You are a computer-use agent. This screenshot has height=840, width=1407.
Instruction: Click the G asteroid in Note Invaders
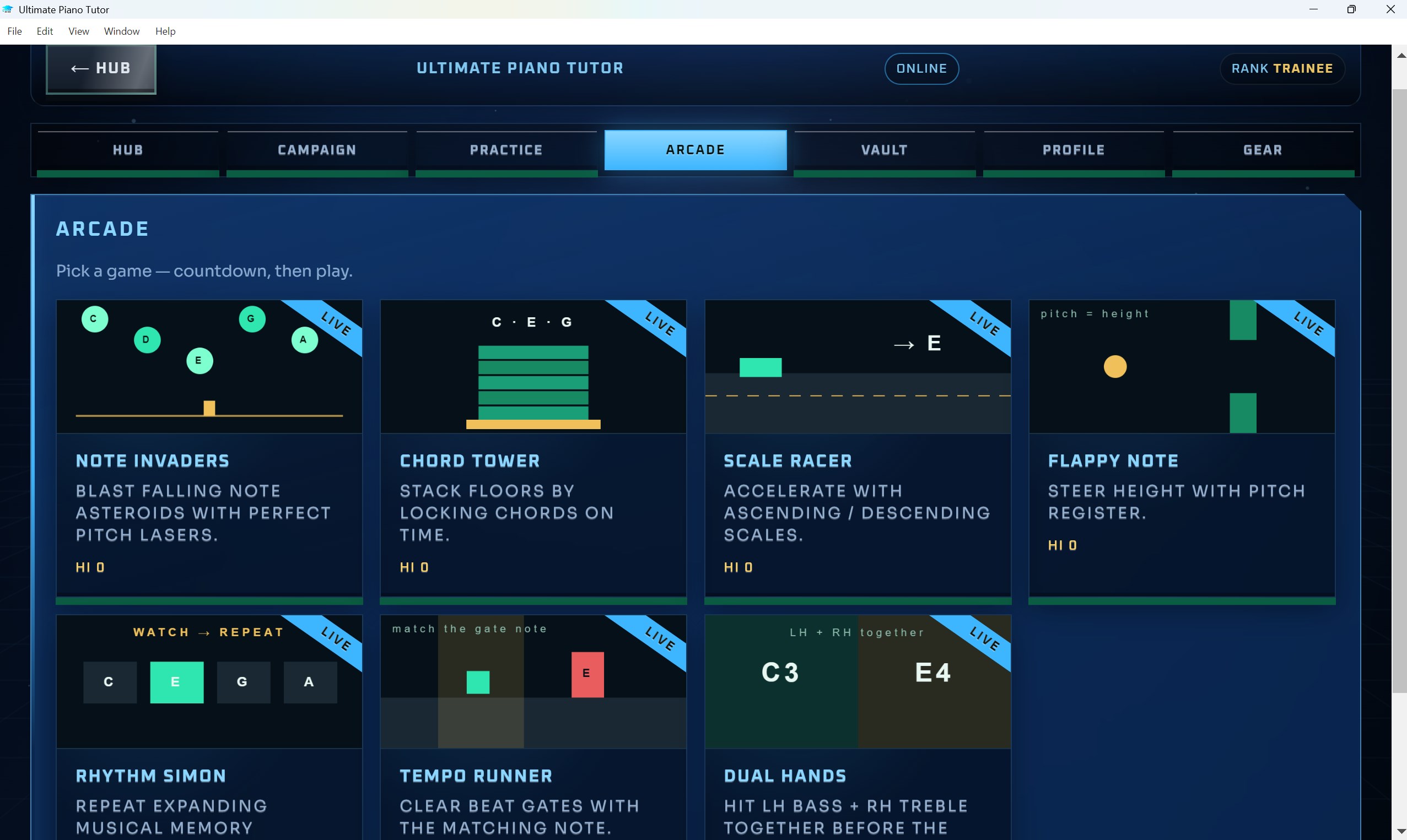point(252,319)
